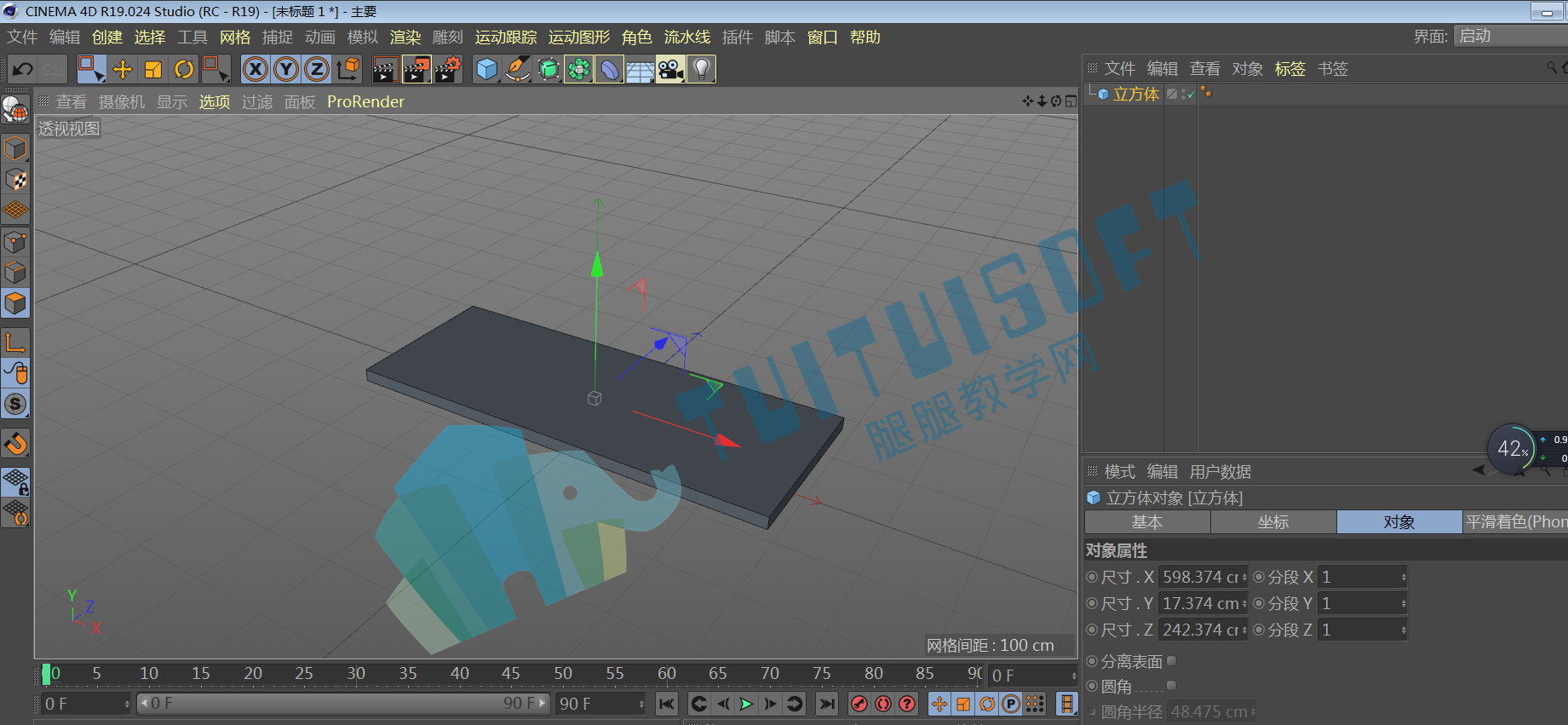Open the render settings gear clapperboard
1568x725 pixels.
coord(448,69)
